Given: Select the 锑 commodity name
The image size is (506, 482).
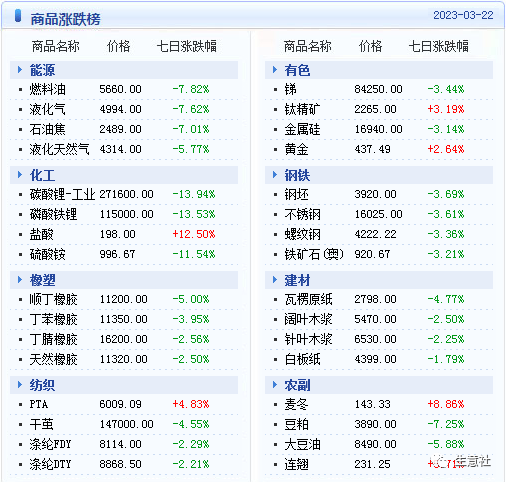Looking at the screenshot, I should click(x=290, y=89).
